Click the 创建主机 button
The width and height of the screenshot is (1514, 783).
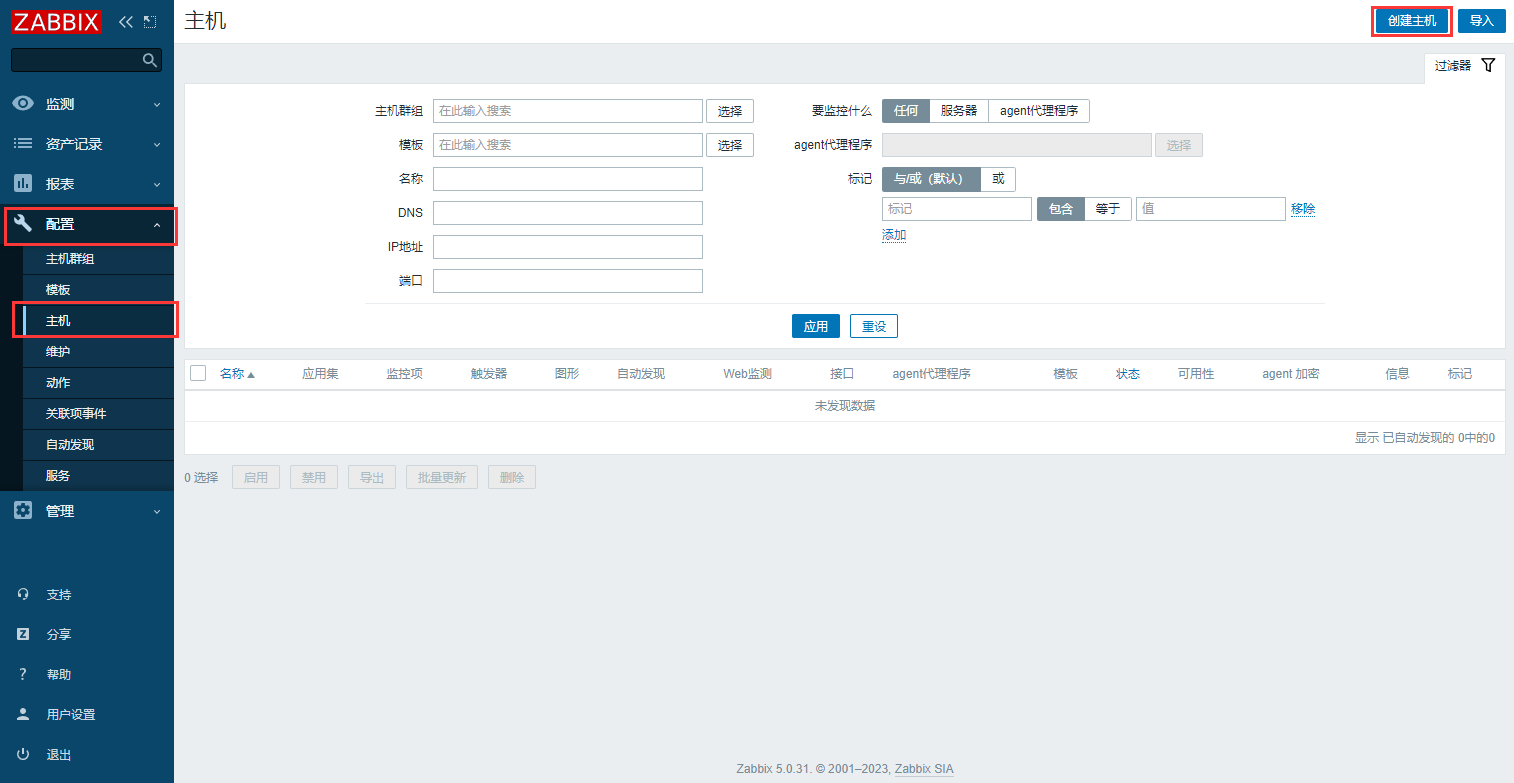pyautogui.click(x=1411, y=21)
